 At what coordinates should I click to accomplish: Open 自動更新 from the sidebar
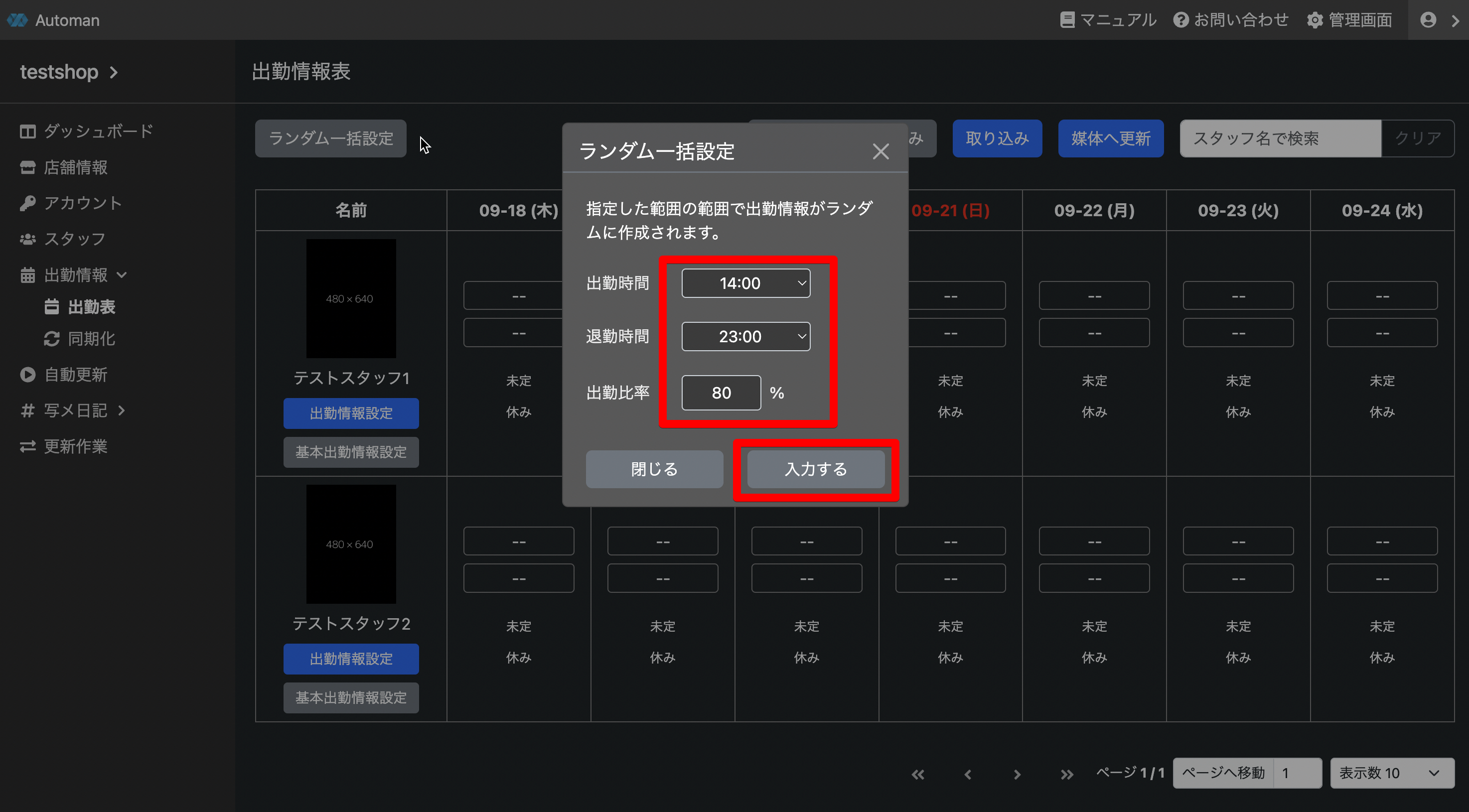75,375
